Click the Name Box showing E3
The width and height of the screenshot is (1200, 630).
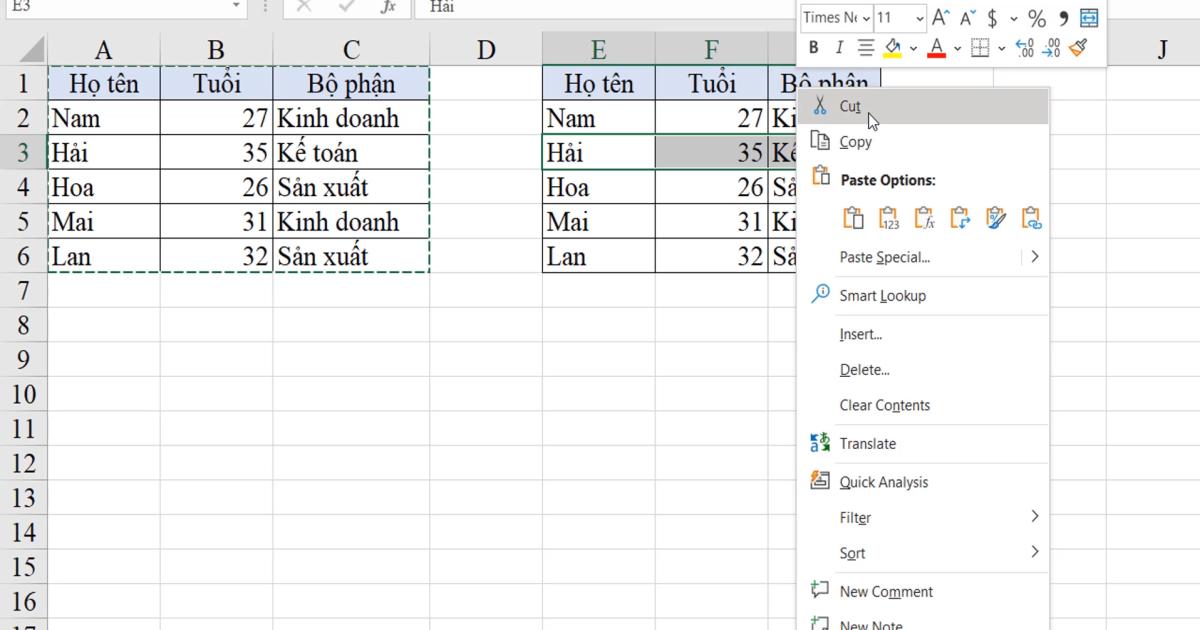(x=120, y=7)
